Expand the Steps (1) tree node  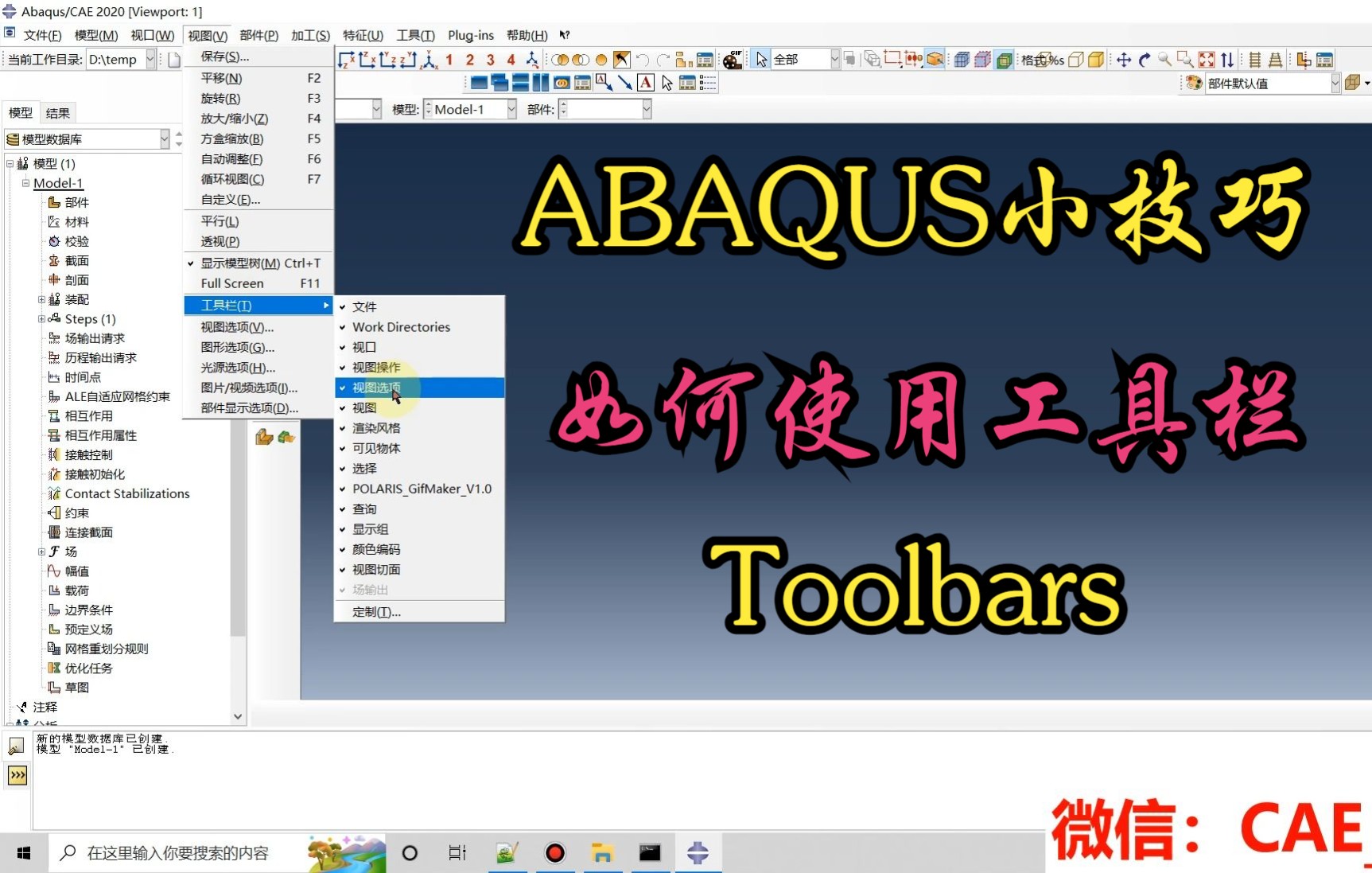41,318
